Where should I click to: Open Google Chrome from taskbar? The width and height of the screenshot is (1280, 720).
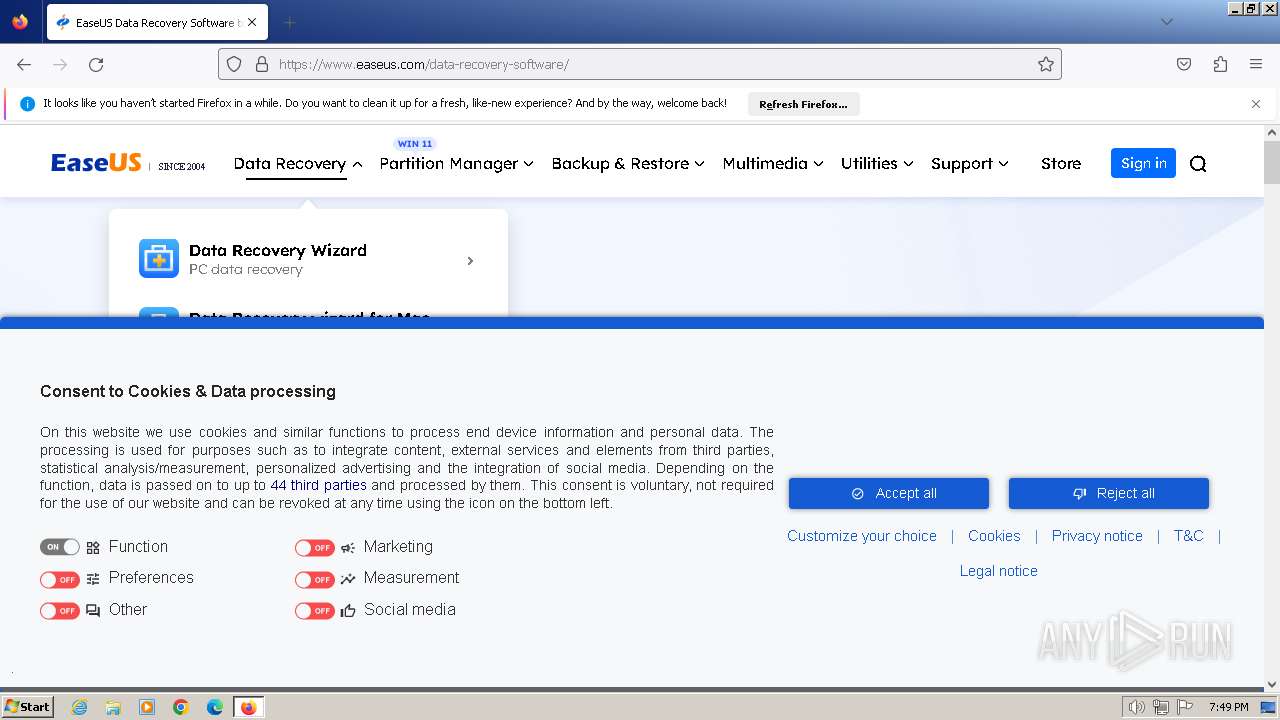(x=181, y=707)
